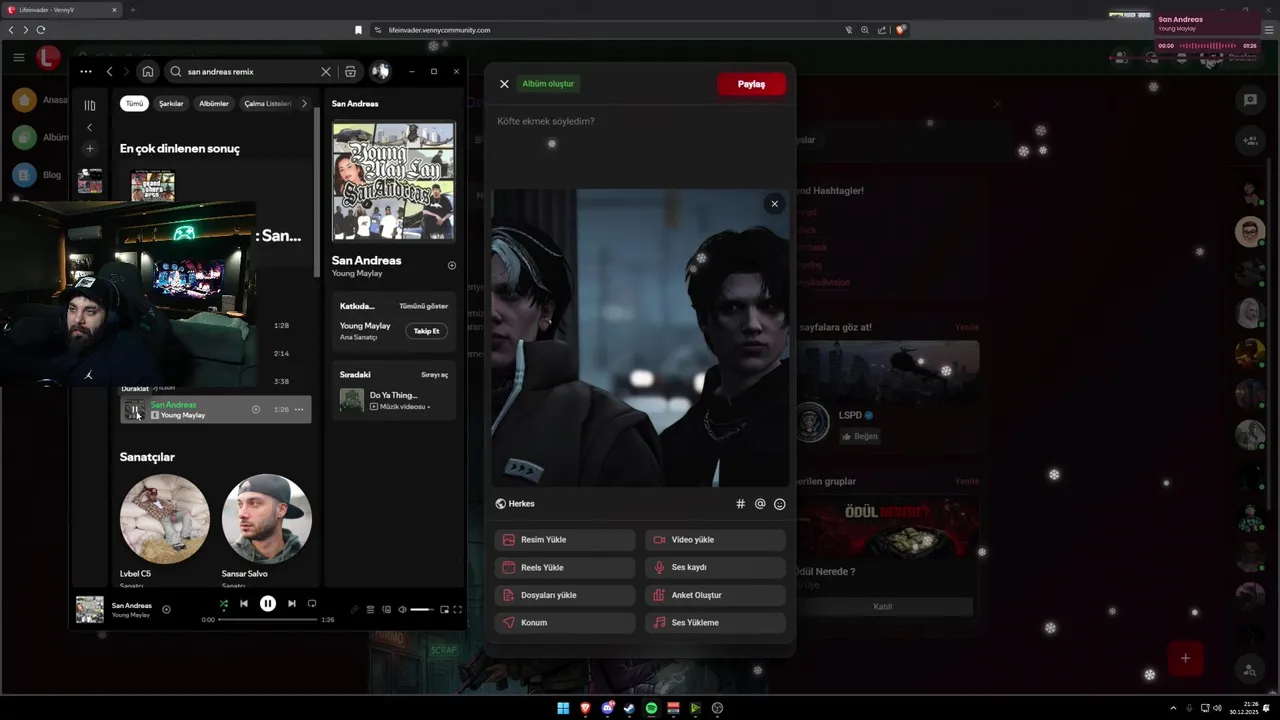Select the Çalma Listeleri filter chip

pyautogui.click(x=267, y=104)
